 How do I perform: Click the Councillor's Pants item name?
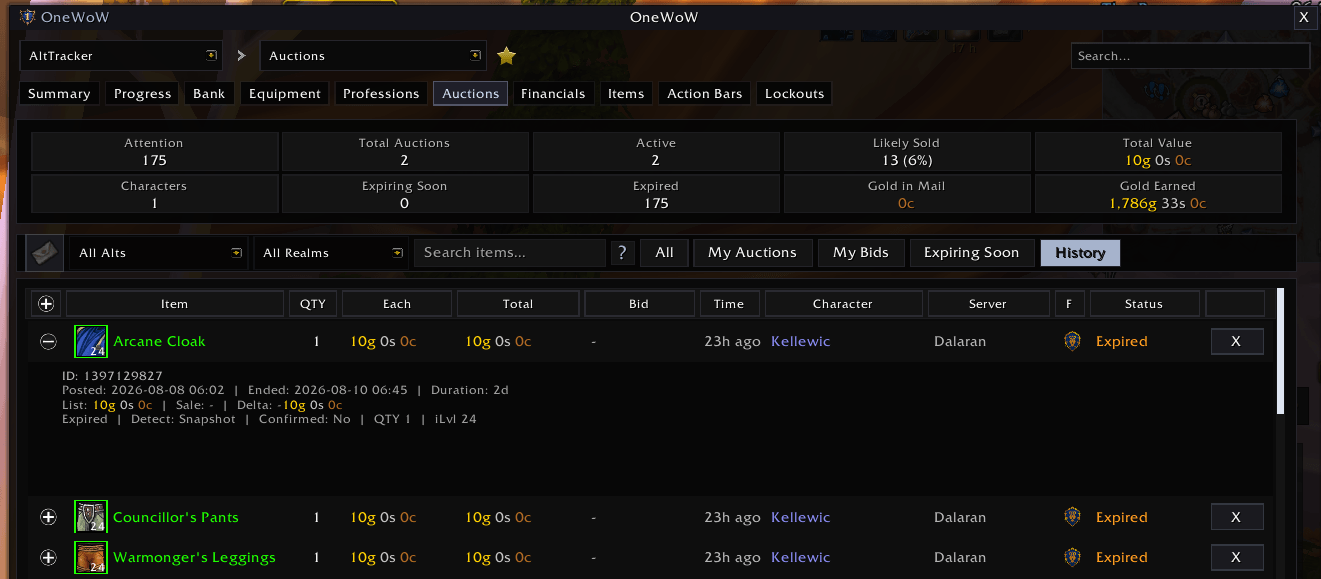tap(176, 517)
